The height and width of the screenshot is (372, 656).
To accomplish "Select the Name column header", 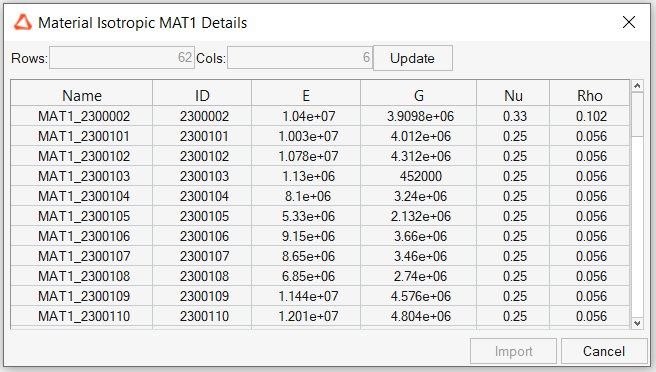I will point(82,95).
